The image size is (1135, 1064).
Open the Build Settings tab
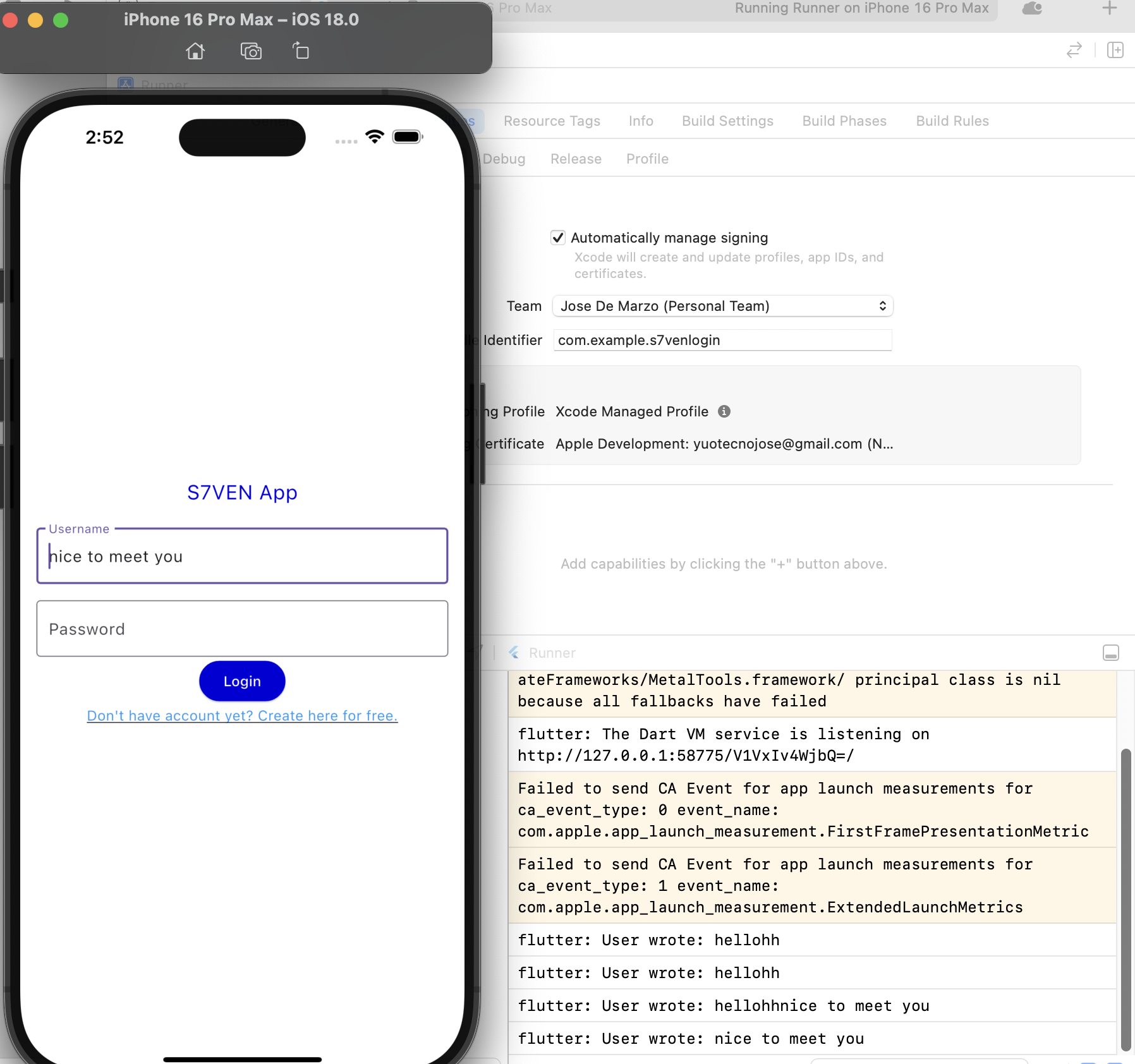tap(727, 121)
